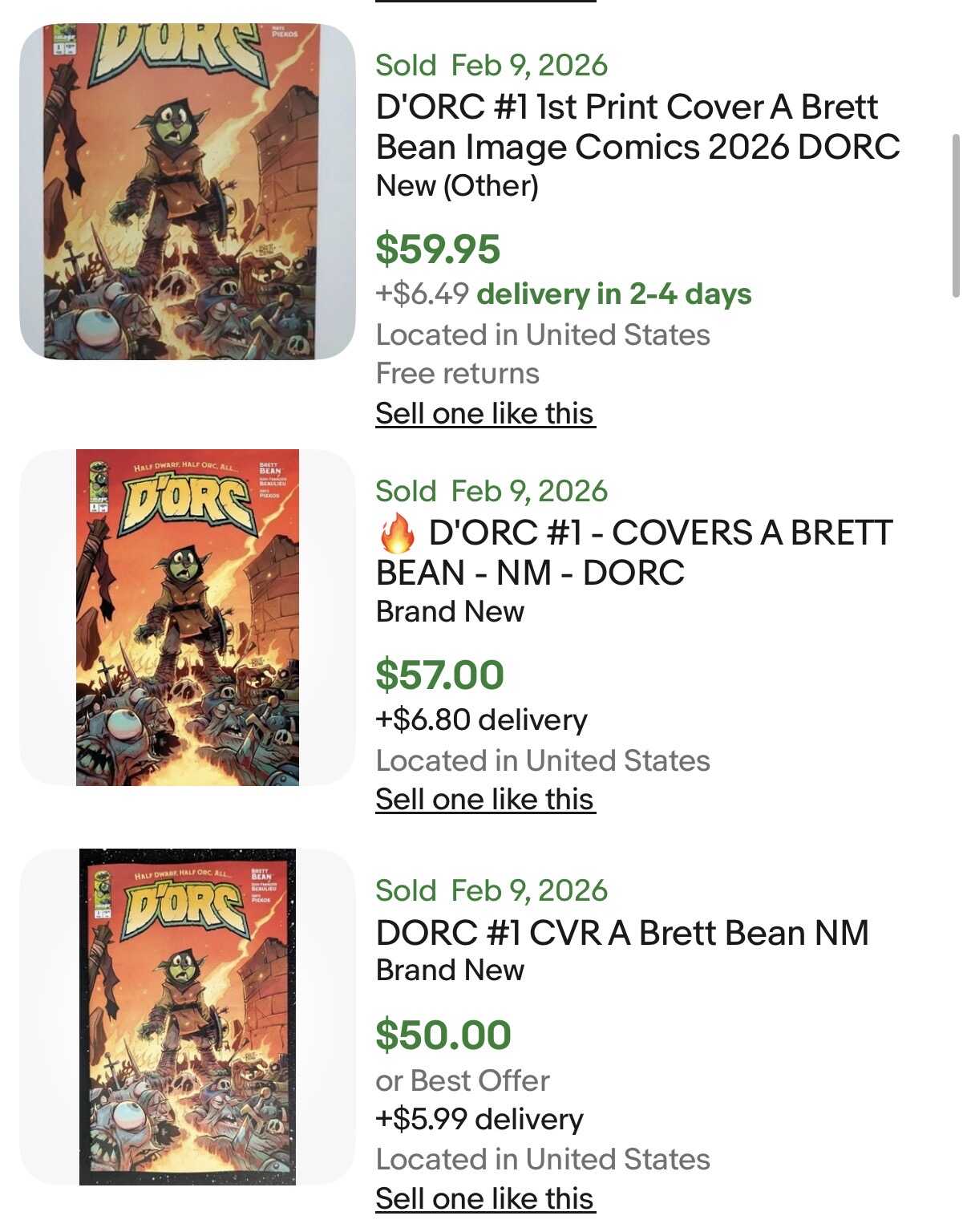
Task: Click the "Free returns" label
Action: point(457,374)
